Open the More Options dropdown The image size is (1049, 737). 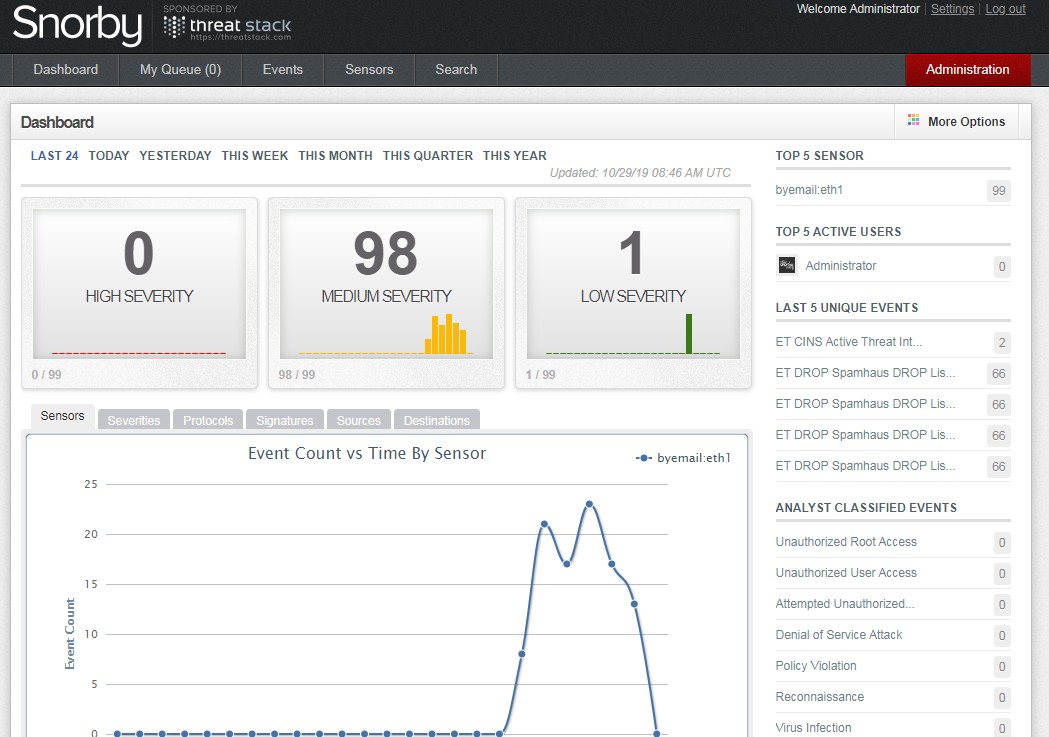(957, 121)
